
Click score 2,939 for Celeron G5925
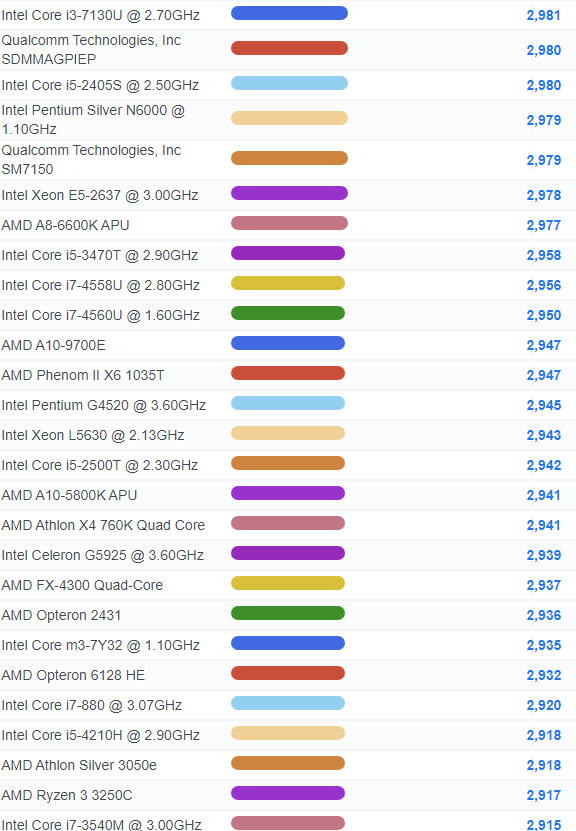(x=544, y=555)
